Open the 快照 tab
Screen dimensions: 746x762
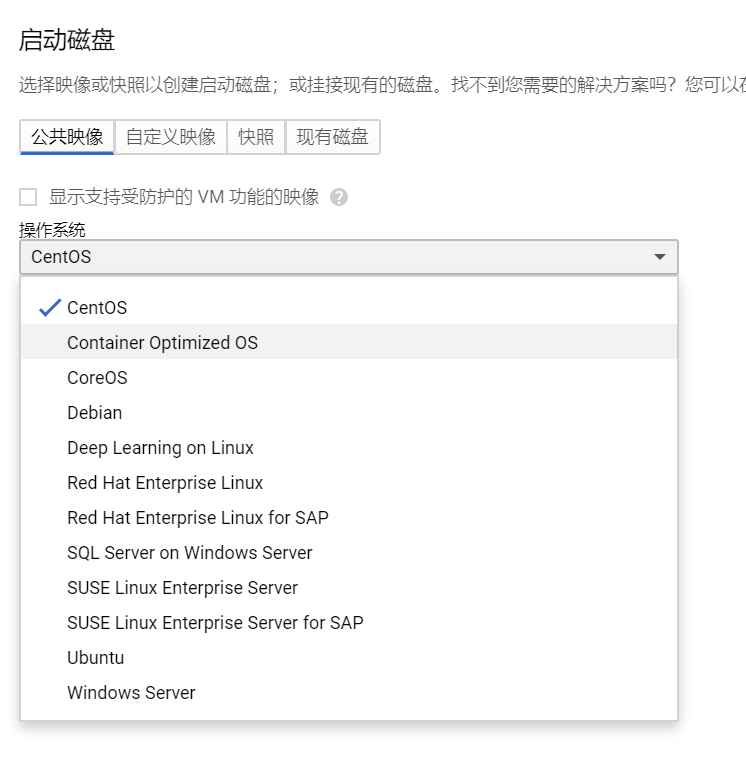(x=256, y=137)
